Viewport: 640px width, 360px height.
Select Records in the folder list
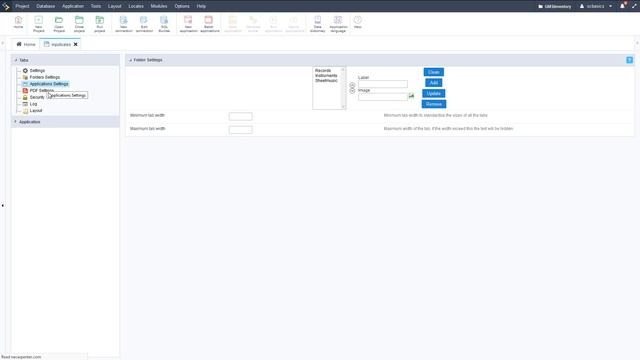coord(323,71)
